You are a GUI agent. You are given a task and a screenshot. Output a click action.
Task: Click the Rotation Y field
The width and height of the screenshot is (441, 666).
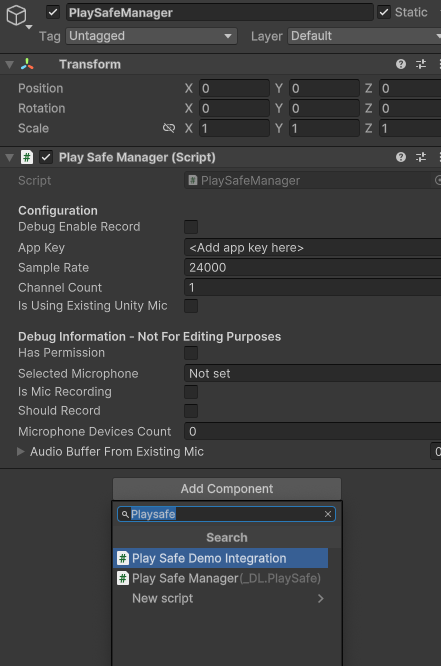(324, 108)
